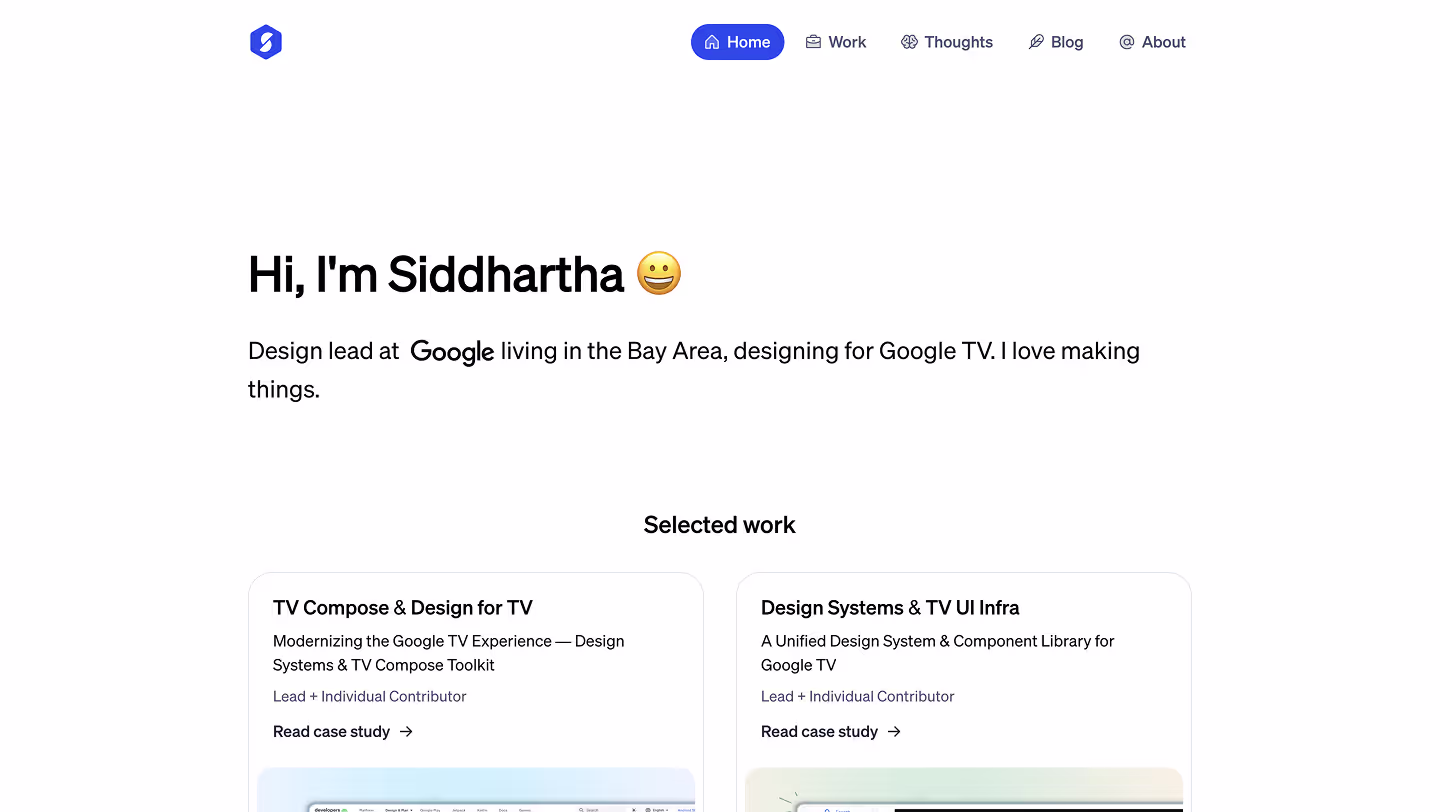Click the grinning emoji after Siddhartha
This screenshot has width=1440, height=812.
(x=660, y=273)
